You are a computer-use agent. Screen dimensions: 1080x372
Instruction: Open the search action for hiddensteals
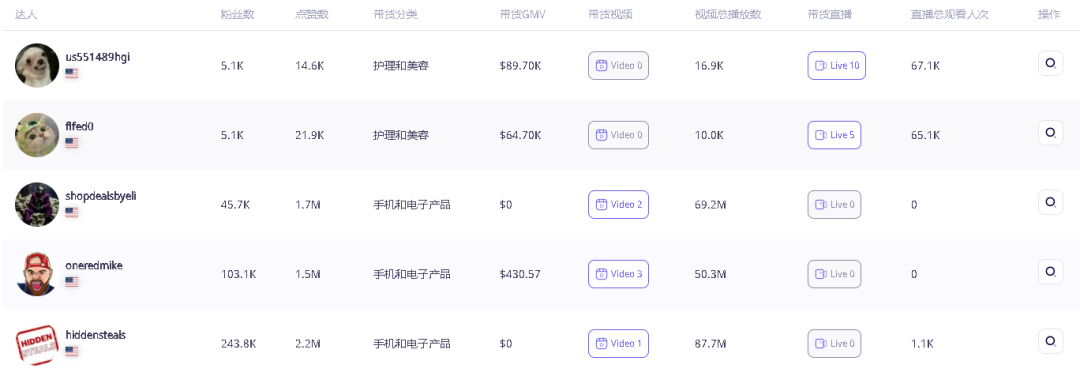1050,341
